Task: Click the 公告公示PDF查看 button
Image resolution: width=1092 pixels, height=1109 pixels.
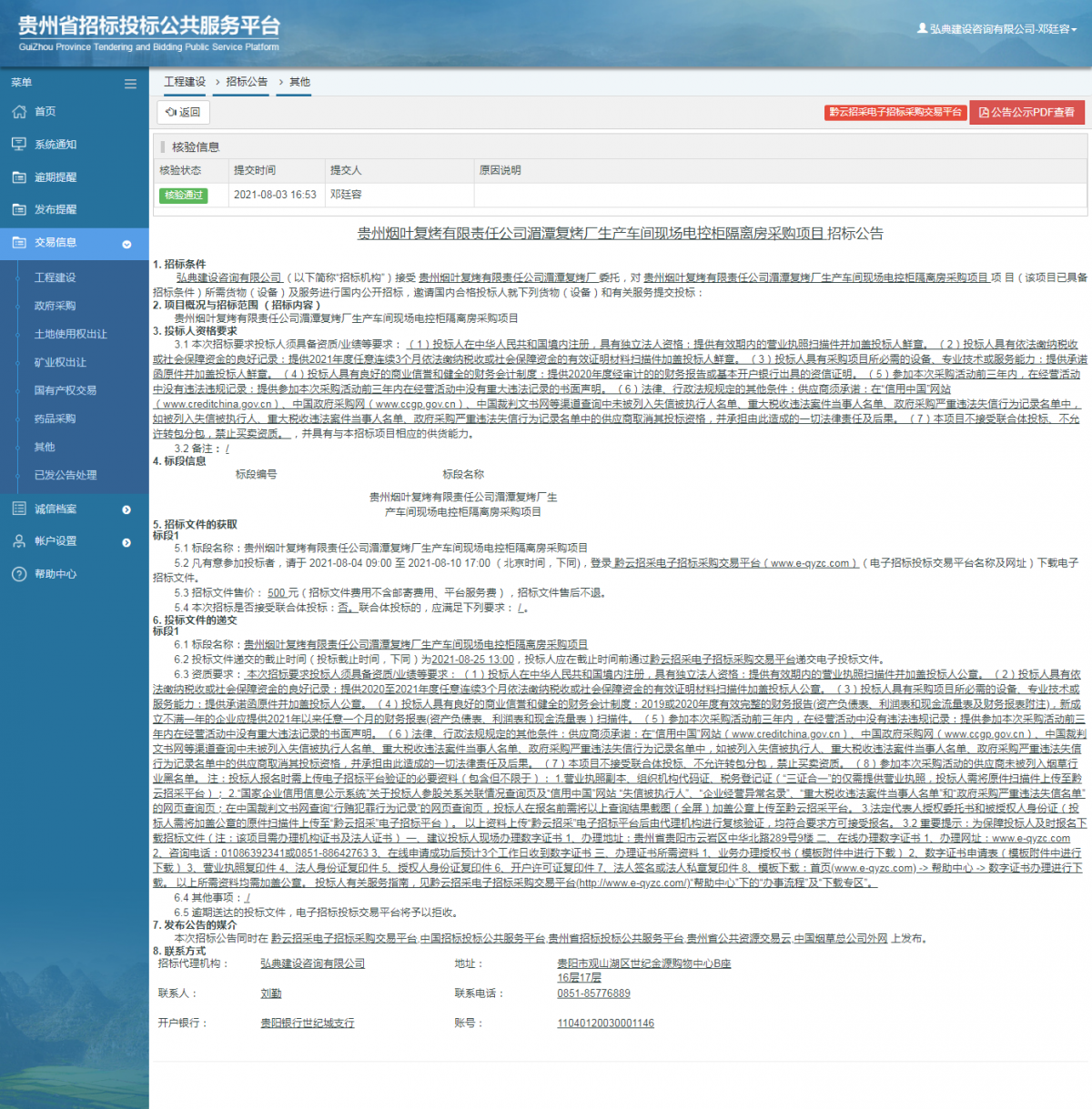Action: tap(1026, 113)
